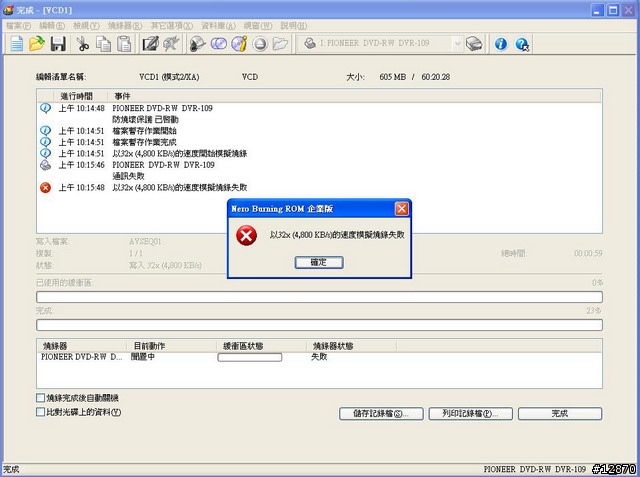This screenshot has width=640, height=477.
Task: Select log entry 檔案暫存作業完成
Action: (x=144, y=142)
